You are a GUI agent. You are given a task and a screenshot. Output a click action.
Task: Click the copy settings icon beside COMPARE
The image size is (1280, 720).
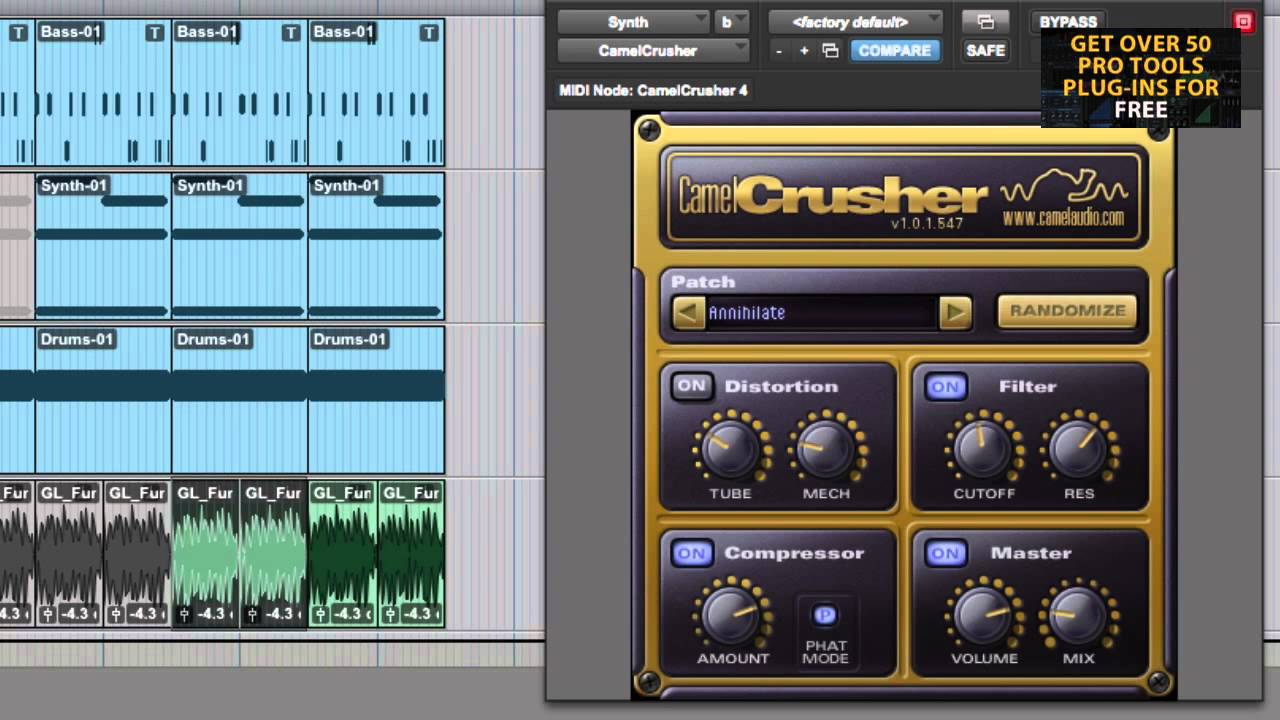coord(830,50)
